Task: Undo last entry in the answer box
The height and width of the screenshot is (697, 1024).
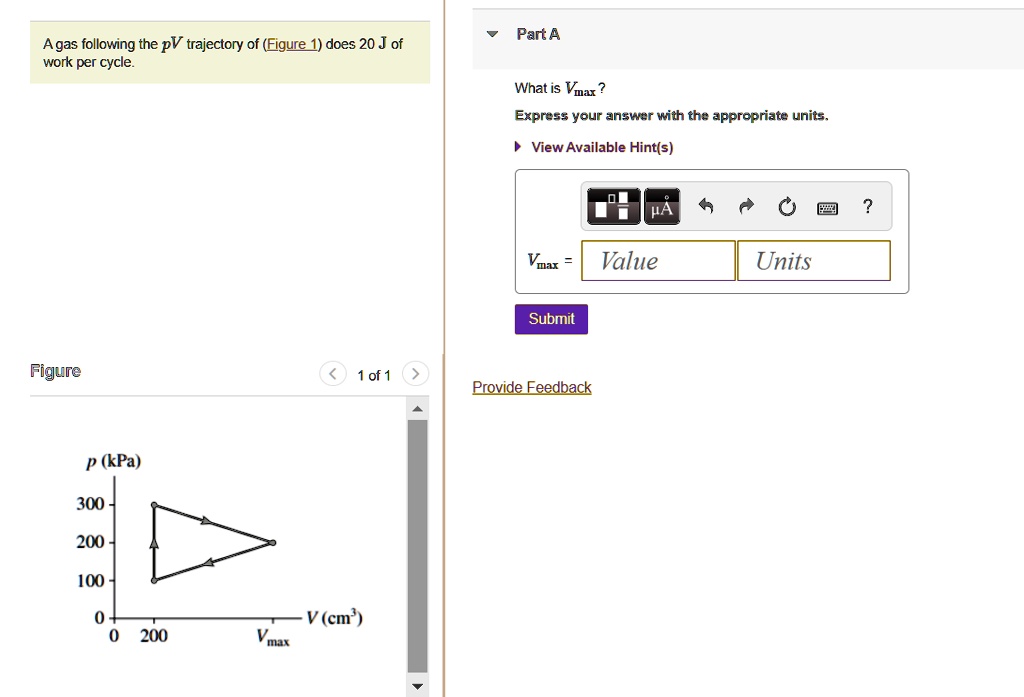Action: point(706,206)
